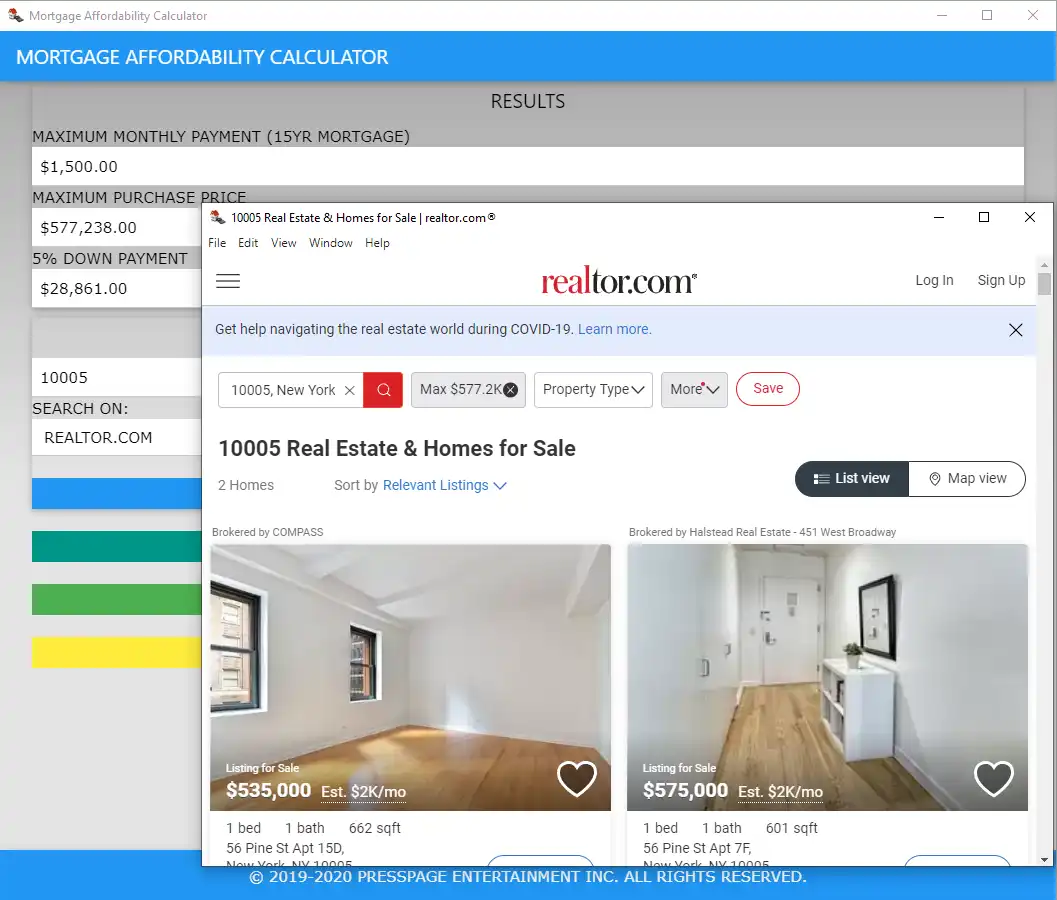Image resolution: width=1057 pixels, height=900 pixels.
Task: Click the 56 Pine St Apt 15D address
Action: point(285,848)
